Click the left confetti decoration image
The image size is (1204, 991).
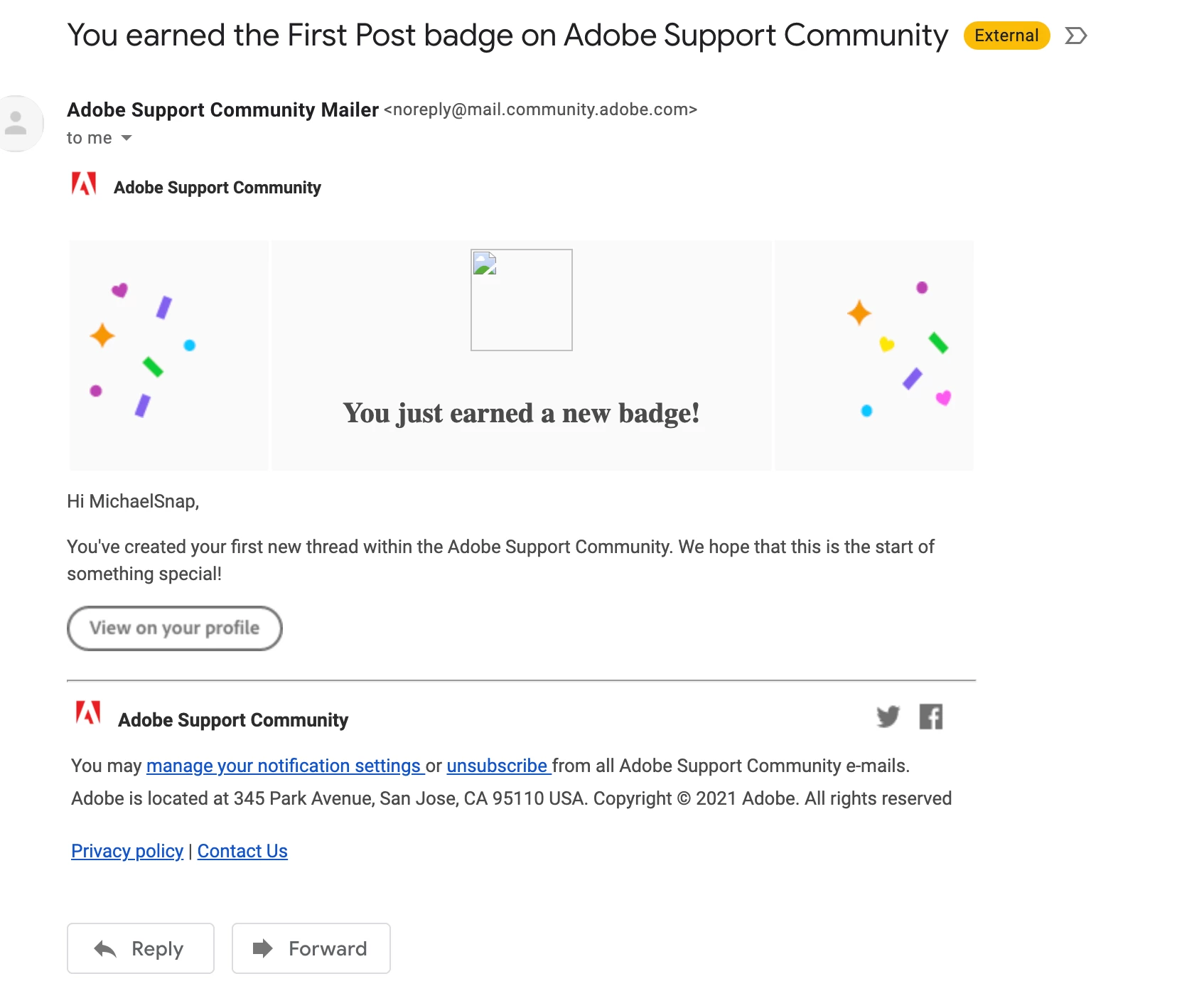pyautogui.click(x=169, y=355)
